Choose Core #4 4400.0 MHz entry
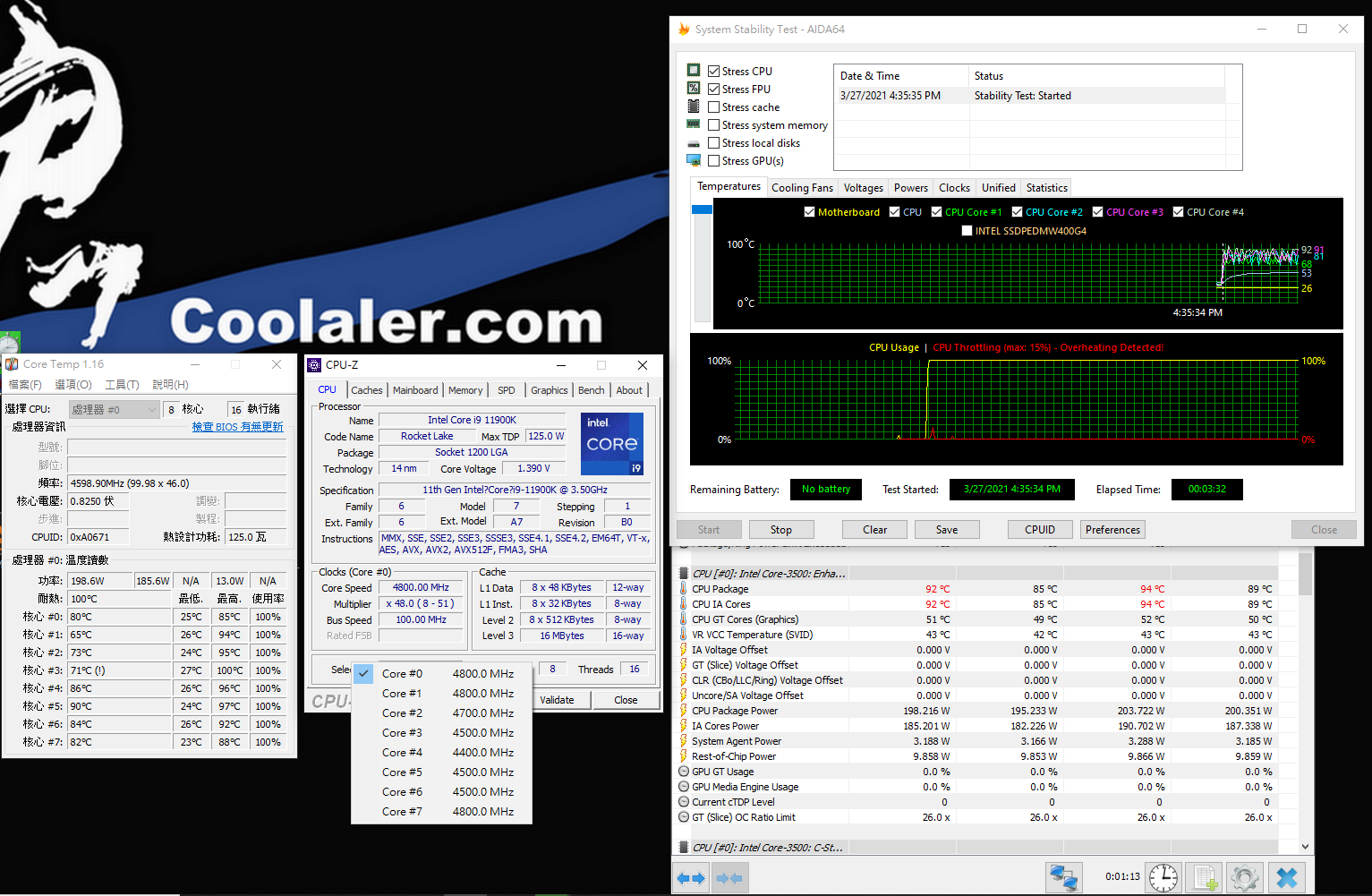The height and width of the screenshot is (896, 1372). pyautogui.click(x=442, y=752)
